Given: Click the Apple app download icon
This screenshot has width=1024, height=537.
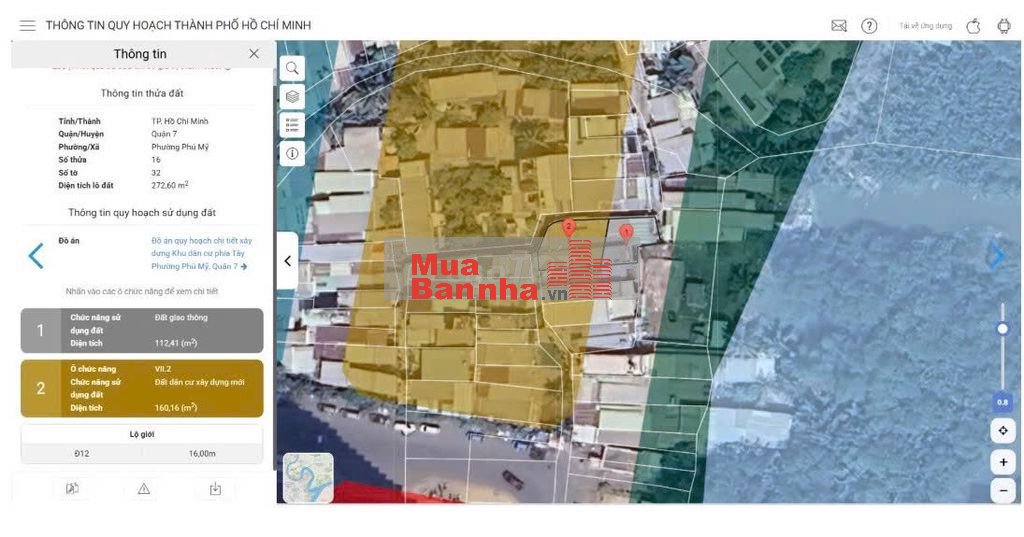Looking at the screenshot, I should coord(973,26).
